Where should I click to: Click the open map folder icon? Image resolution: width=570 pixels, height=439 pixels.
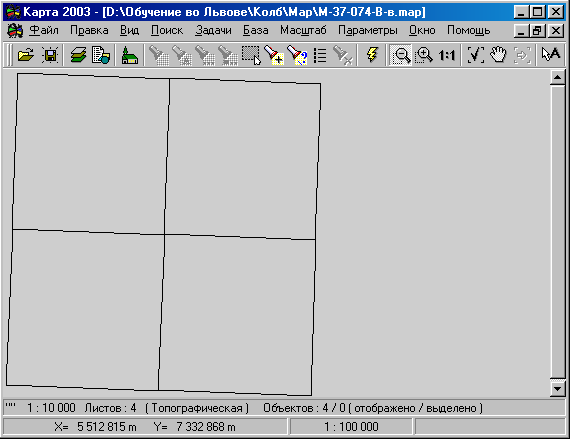tap(26, 55)
